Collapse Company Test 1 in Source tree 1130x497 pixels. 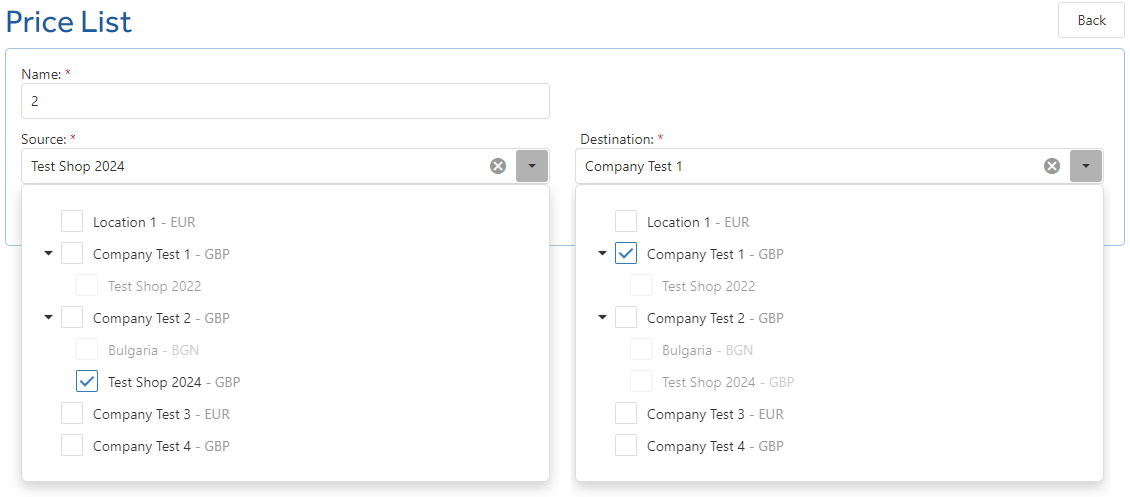48,254
